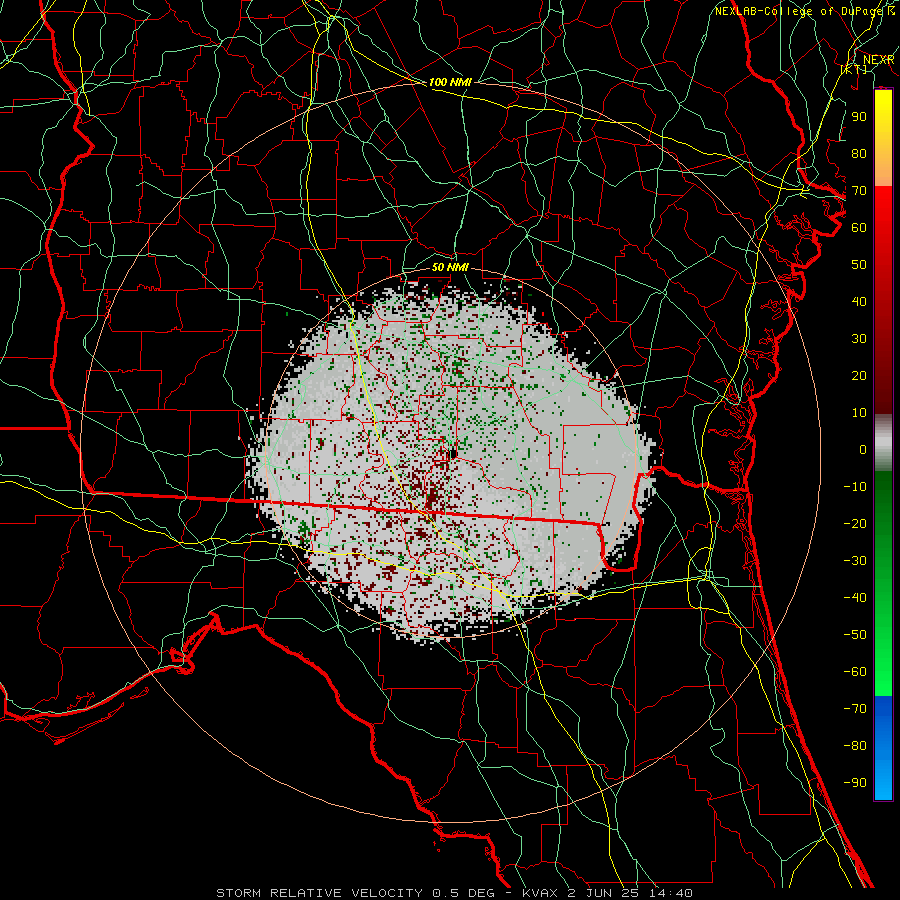Image resolution: width=900 pixels, height=900 pixels.
Task: Click the bright red segment of color bar
Action: (x=883, y=210)
